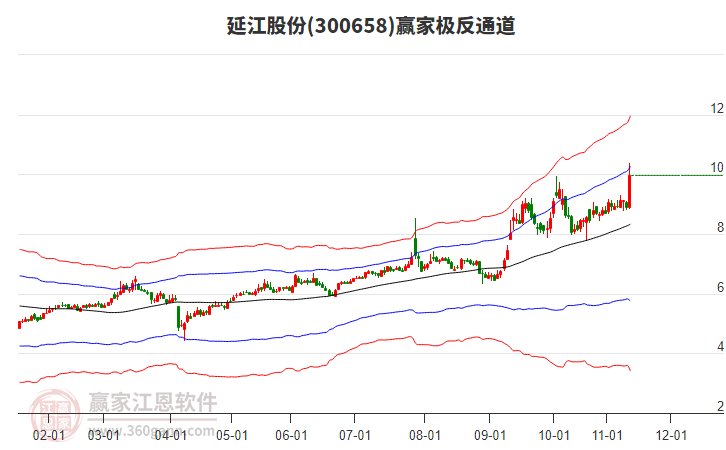Click the price axis value 6
Screen dimensions: 726x450
[720, 287]
